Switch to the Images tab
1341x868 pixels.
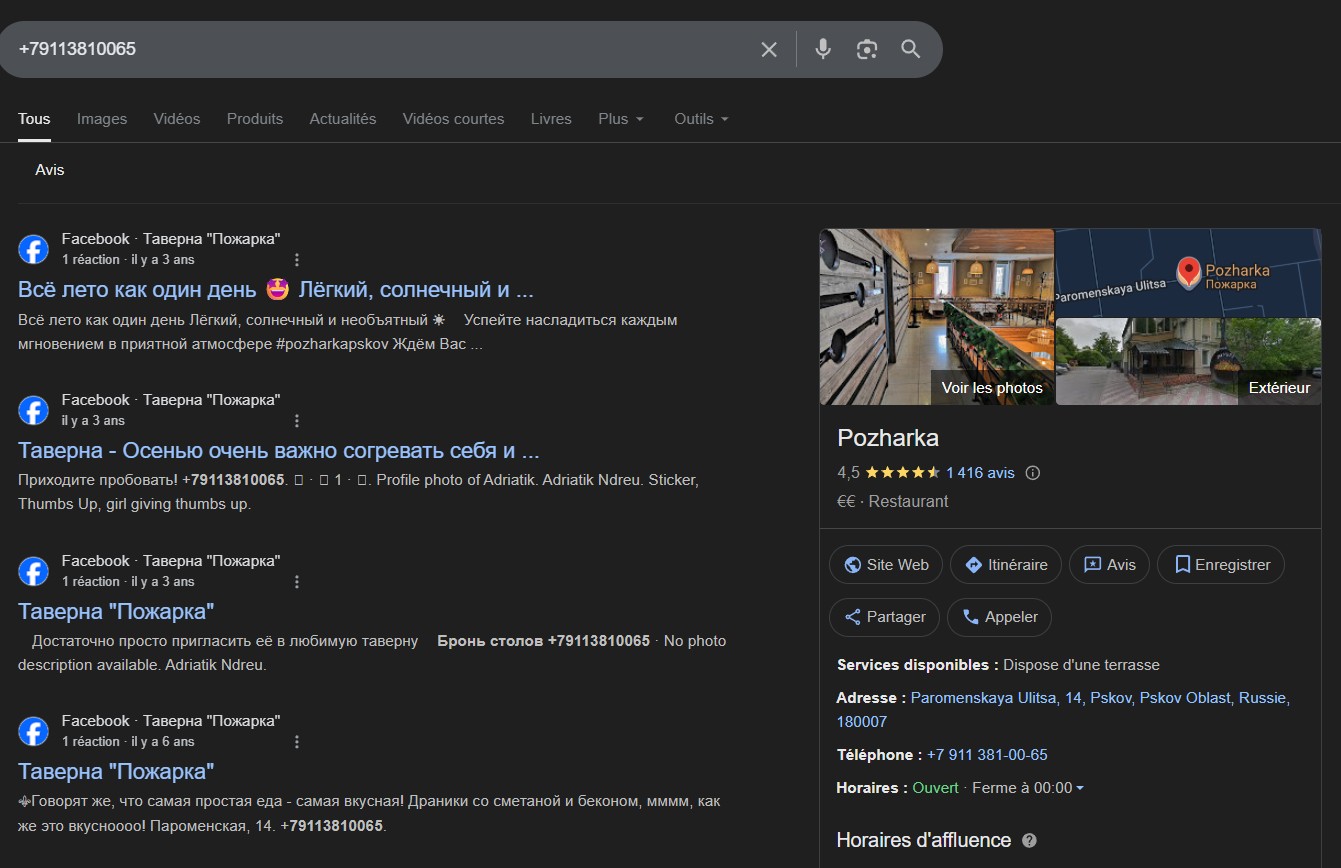pos(102,119)
